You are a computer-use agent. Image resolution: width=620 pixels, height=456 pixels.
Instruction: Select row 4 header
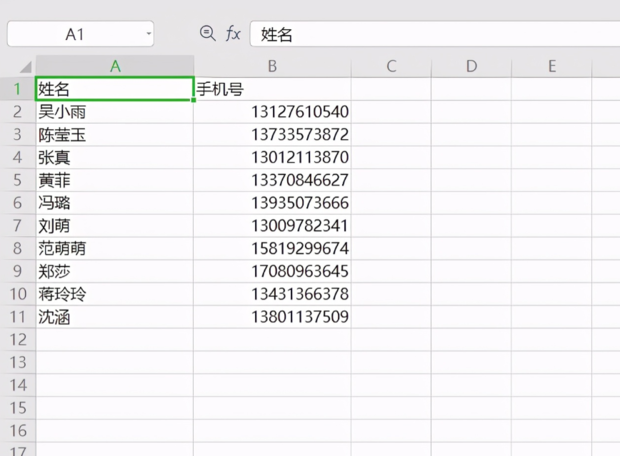point(18,157)
